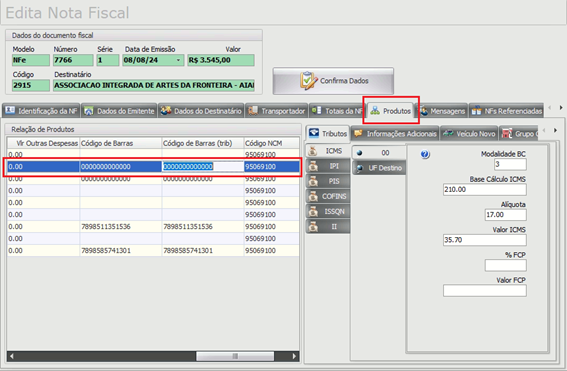Click the empty % FCP field
Screen dimensions: 567x371
click(506, 265)
